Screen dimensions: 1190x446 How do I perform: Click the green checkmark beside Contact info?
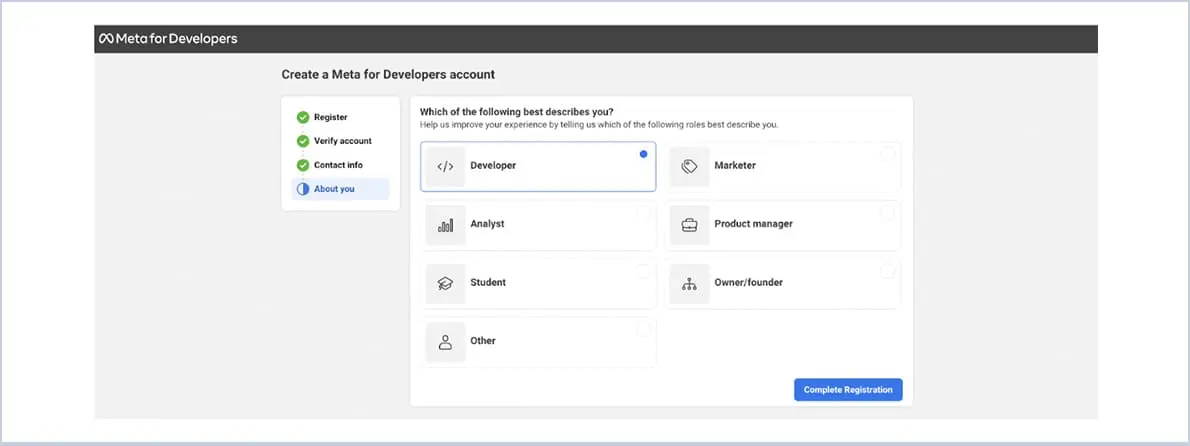(303, 165)
